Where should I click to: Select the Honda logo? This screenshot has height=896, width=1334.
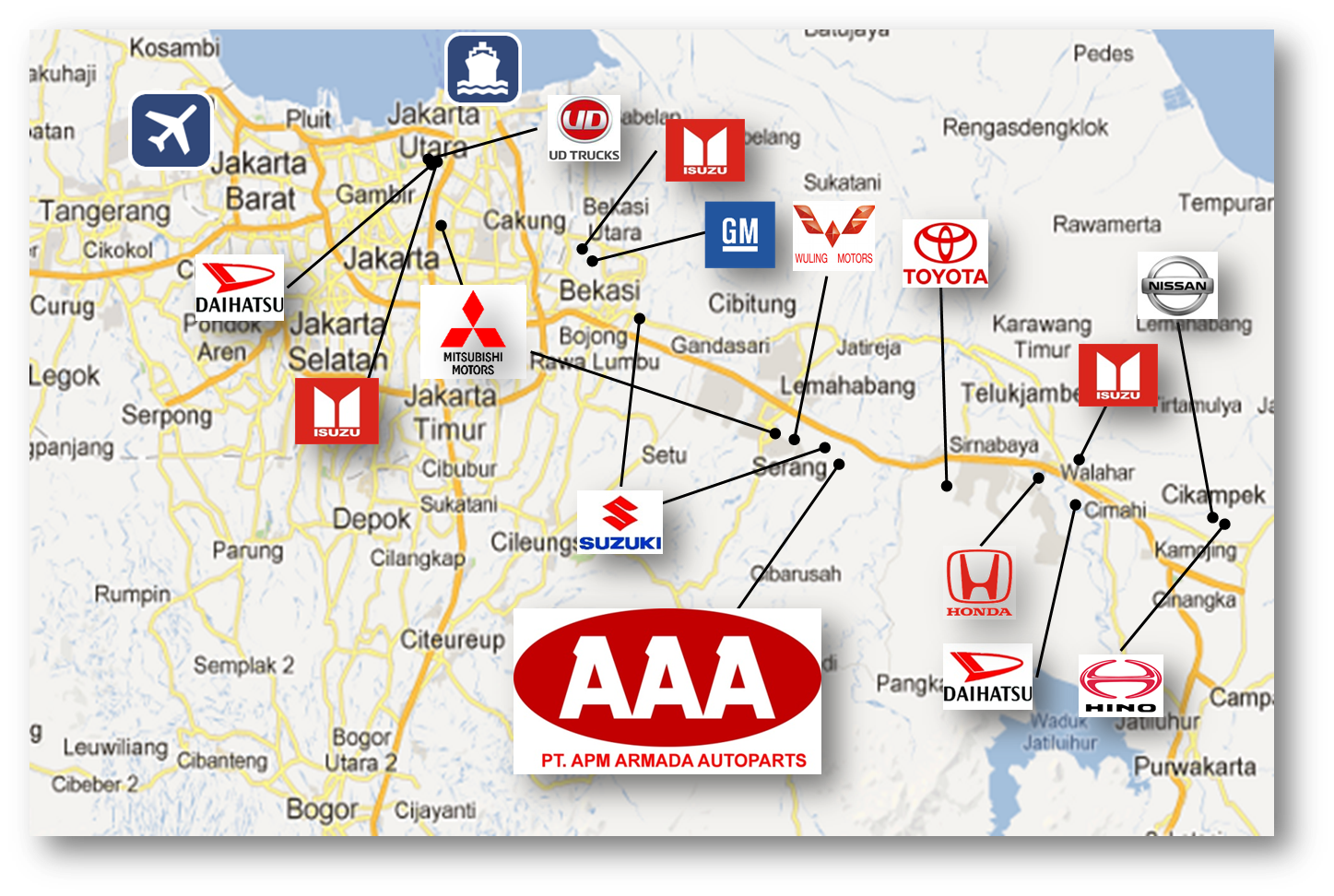[x=979, y=584]
